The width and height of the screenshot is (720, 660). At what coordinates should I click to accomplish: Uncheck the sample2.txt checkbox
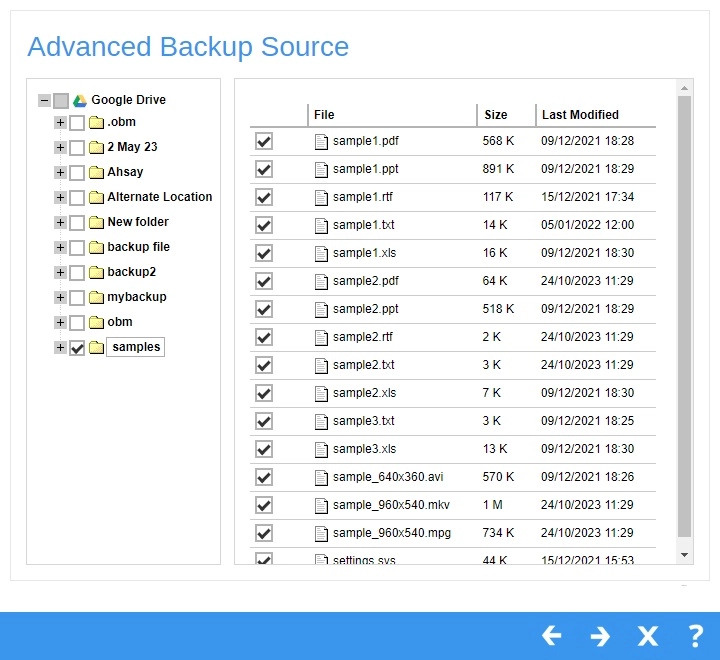coord(264,365)
